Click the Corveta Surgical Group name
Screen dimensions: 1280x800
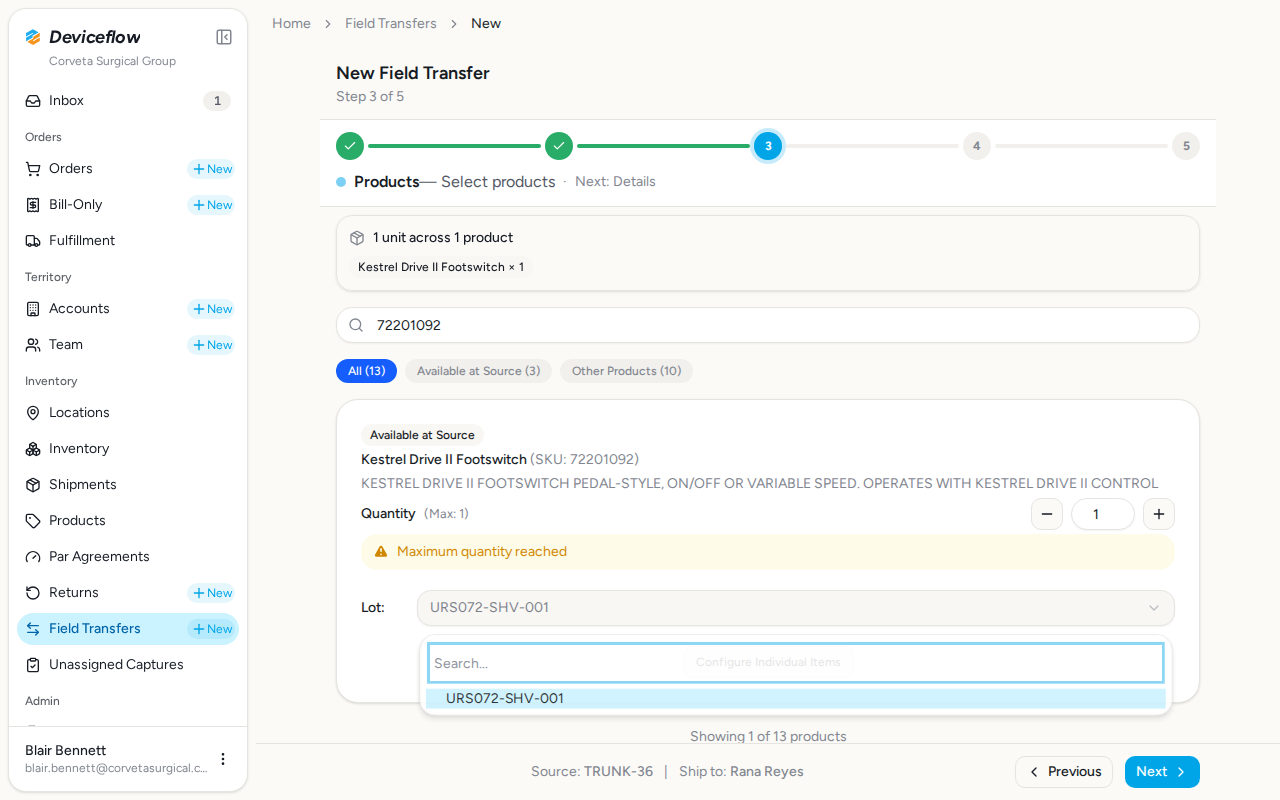pyautogui.click(x=112, y=61)
